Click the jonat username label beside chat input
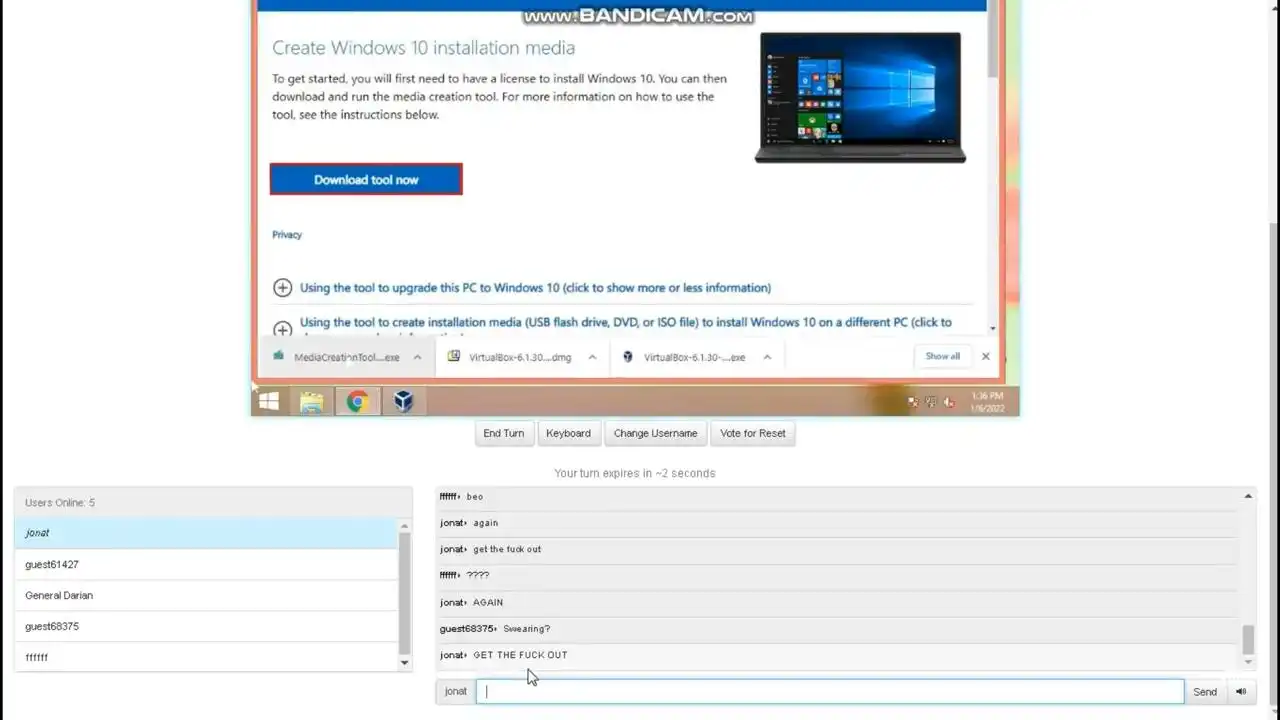The image size is (1280, 720). [456, 691]
